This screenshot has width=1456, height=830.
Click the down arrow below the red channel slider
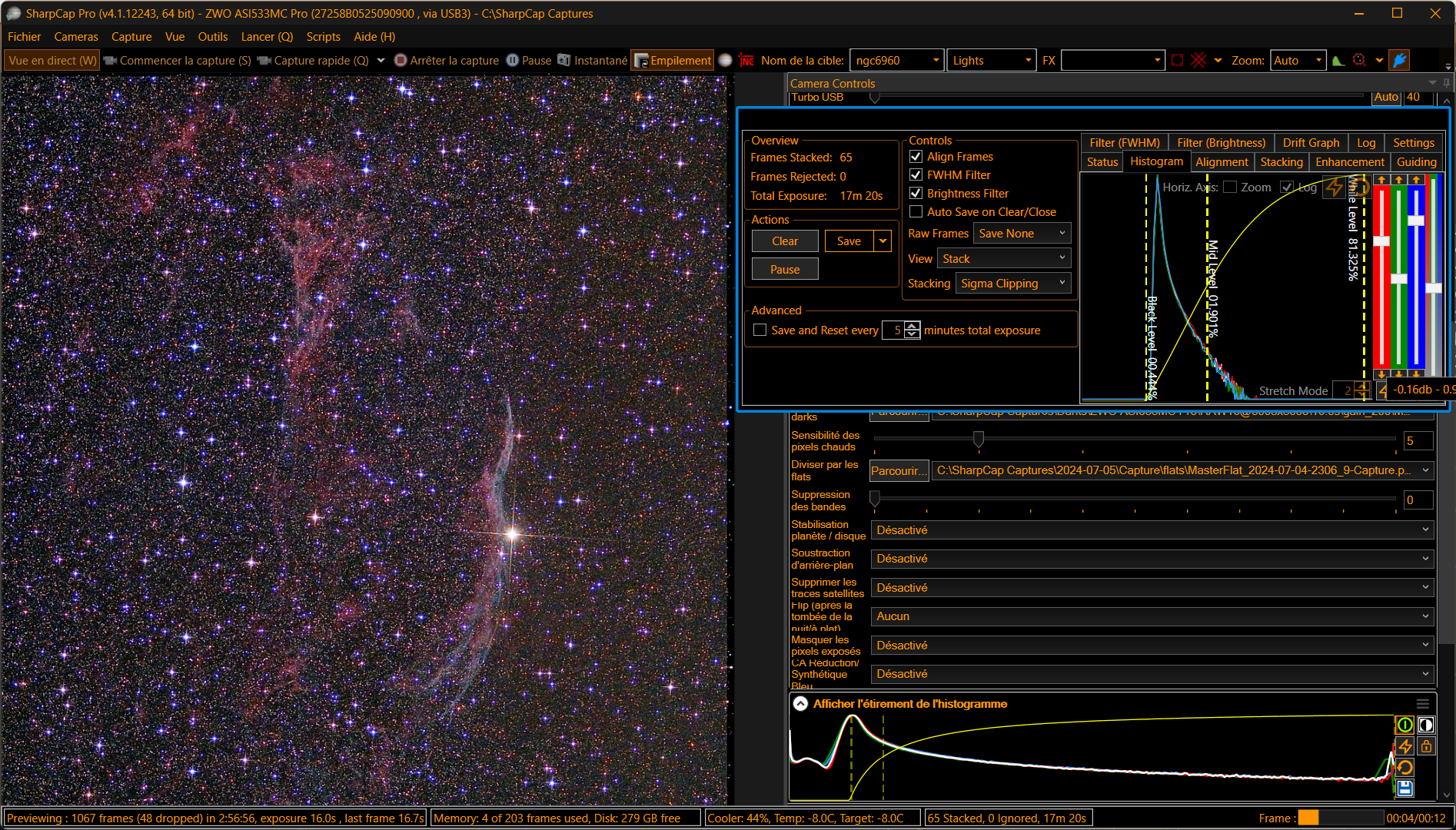[1381, 374]
